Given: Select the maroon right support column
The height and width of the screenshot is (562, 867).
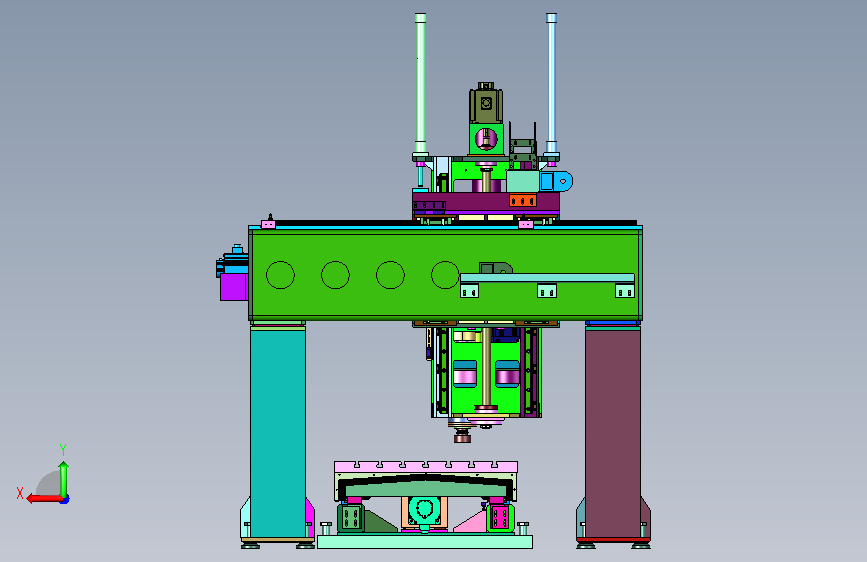Looking at the screenshot, I should pyautogui.click(x=613, y=433).
